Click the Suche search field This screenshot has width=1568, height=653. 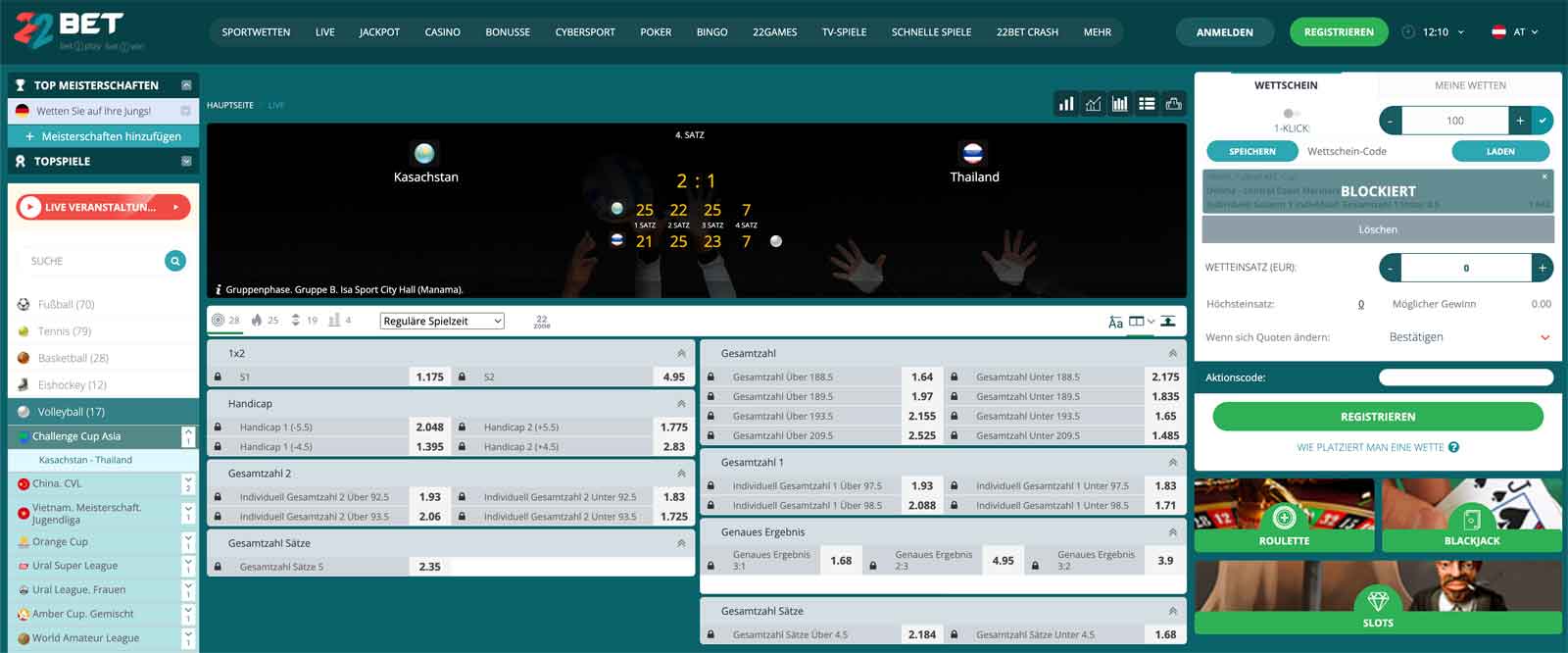click(x=90, y=261)
